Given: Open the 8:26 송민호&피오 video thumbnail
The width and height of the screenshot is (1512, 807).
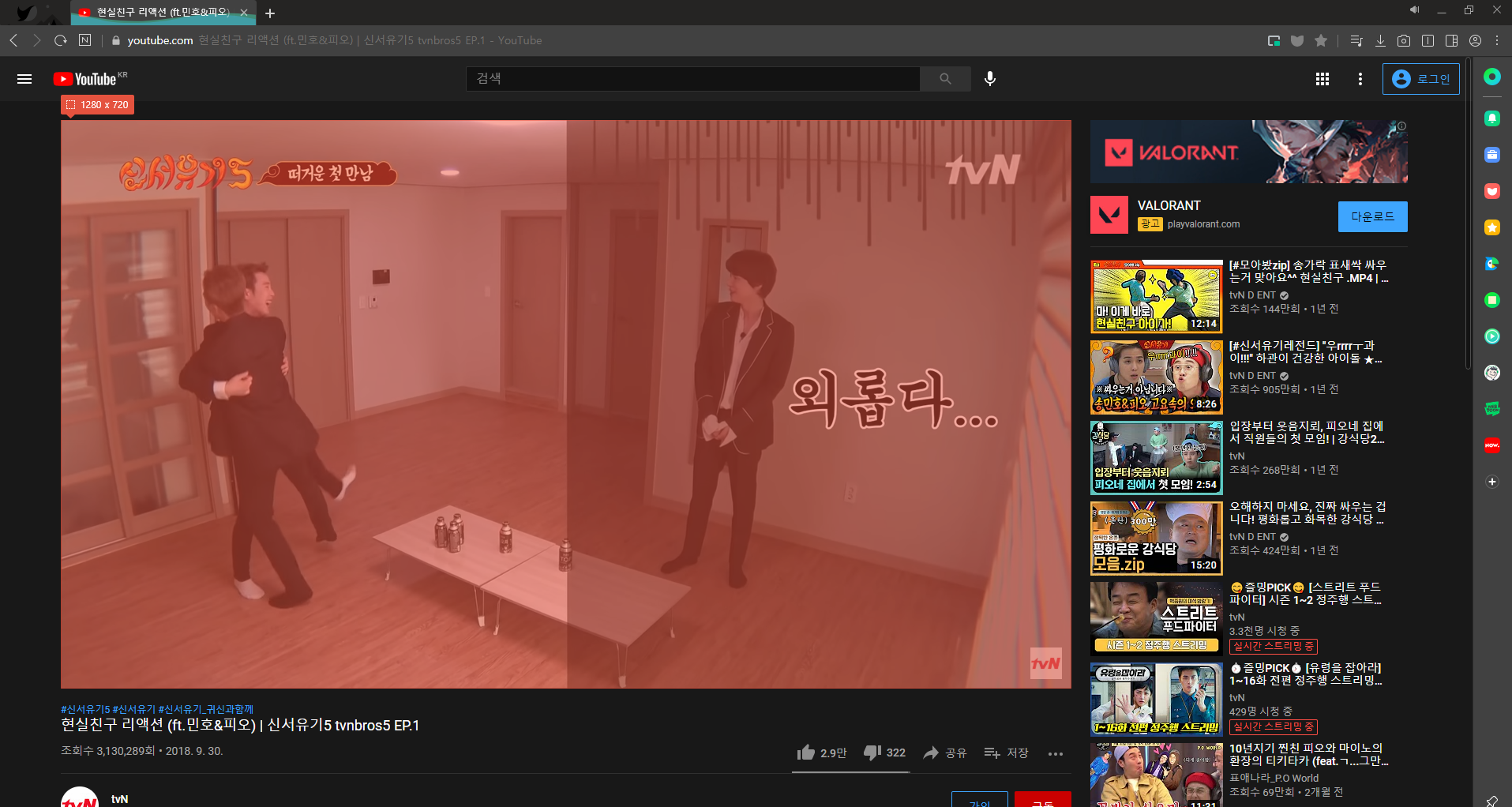Looking at the screenshot, I should point(1156,377).
